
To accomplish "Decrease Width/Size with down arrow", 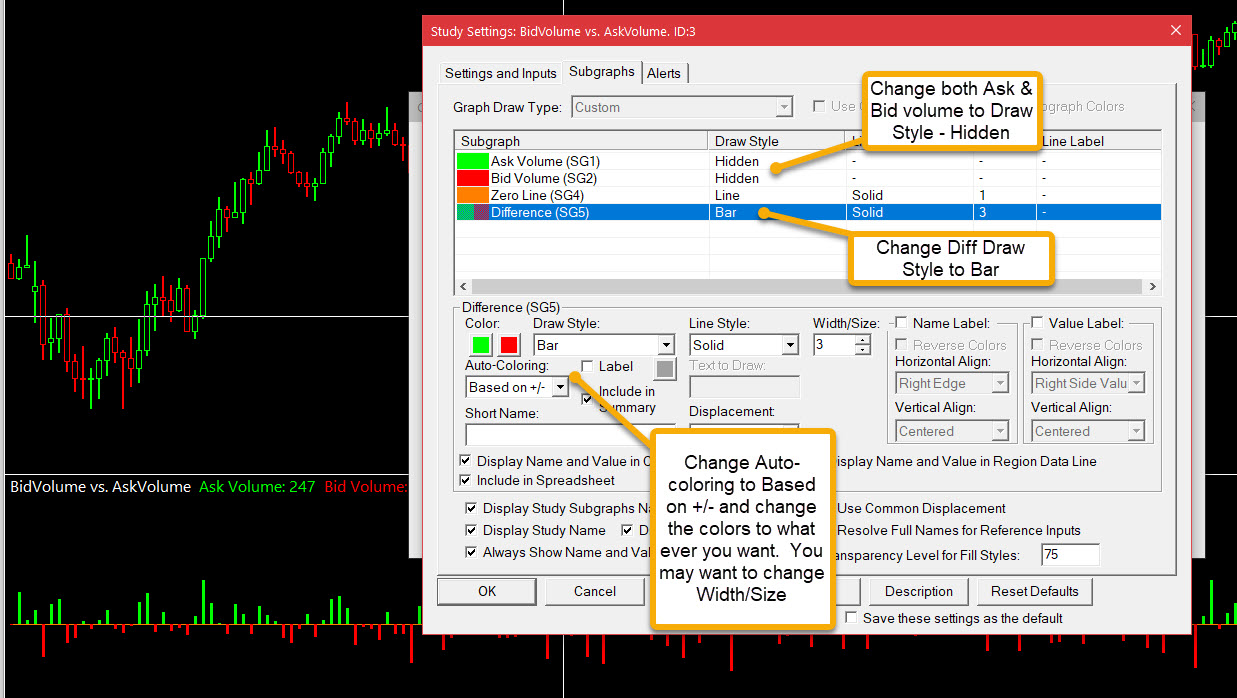I will coord(863,350).
